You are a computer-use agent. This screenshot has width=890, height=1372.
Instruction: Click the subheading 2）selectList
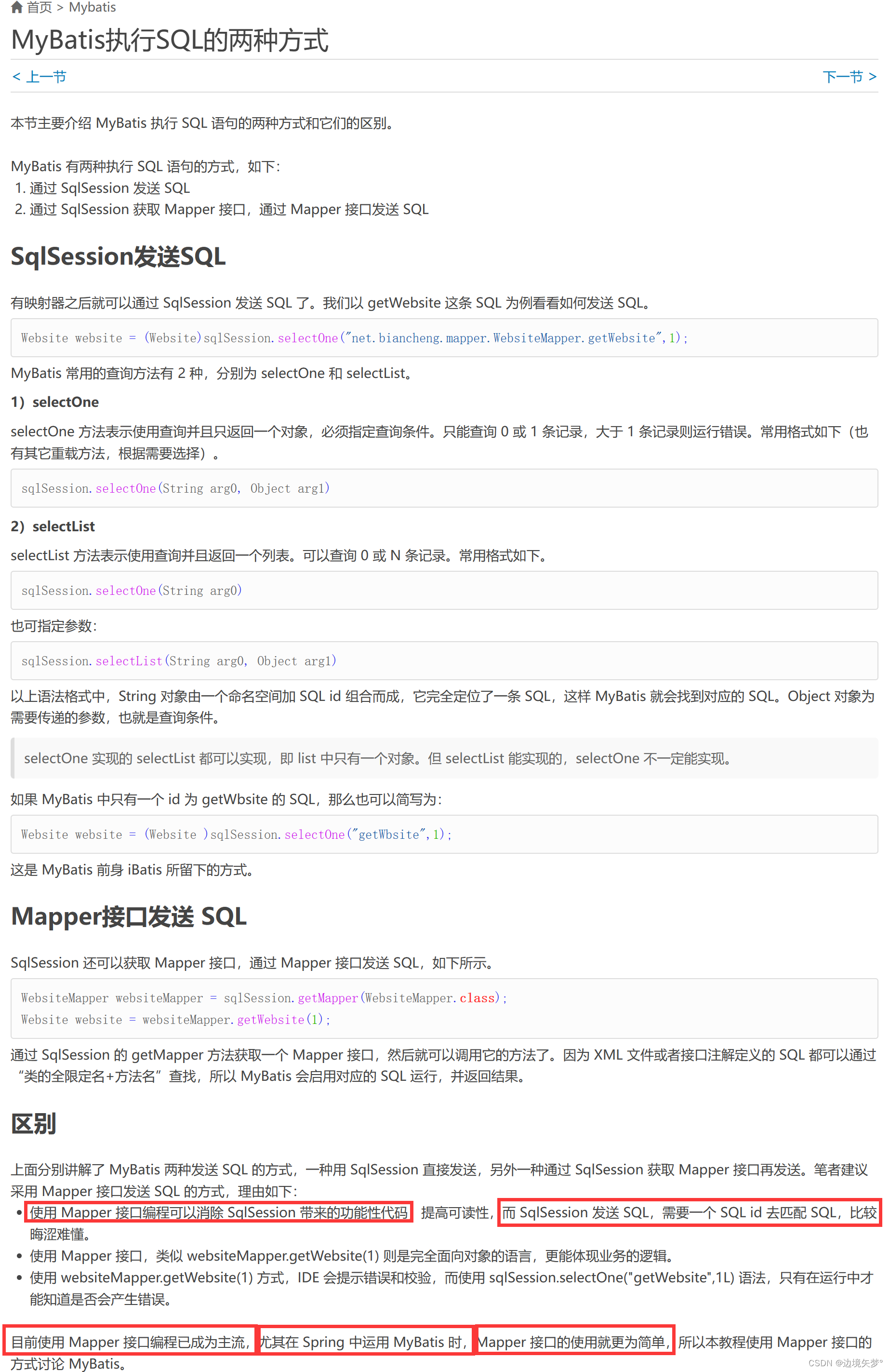(x=53, y=526)
